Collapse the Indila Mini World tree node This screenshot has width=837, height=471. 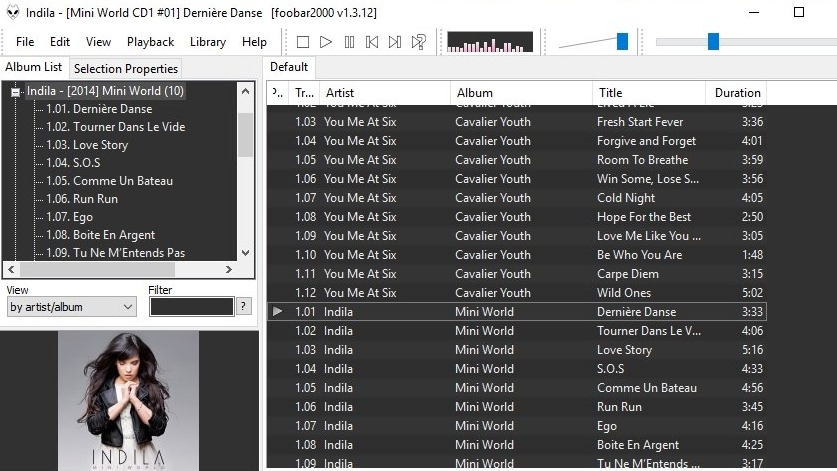pos(16,91)
